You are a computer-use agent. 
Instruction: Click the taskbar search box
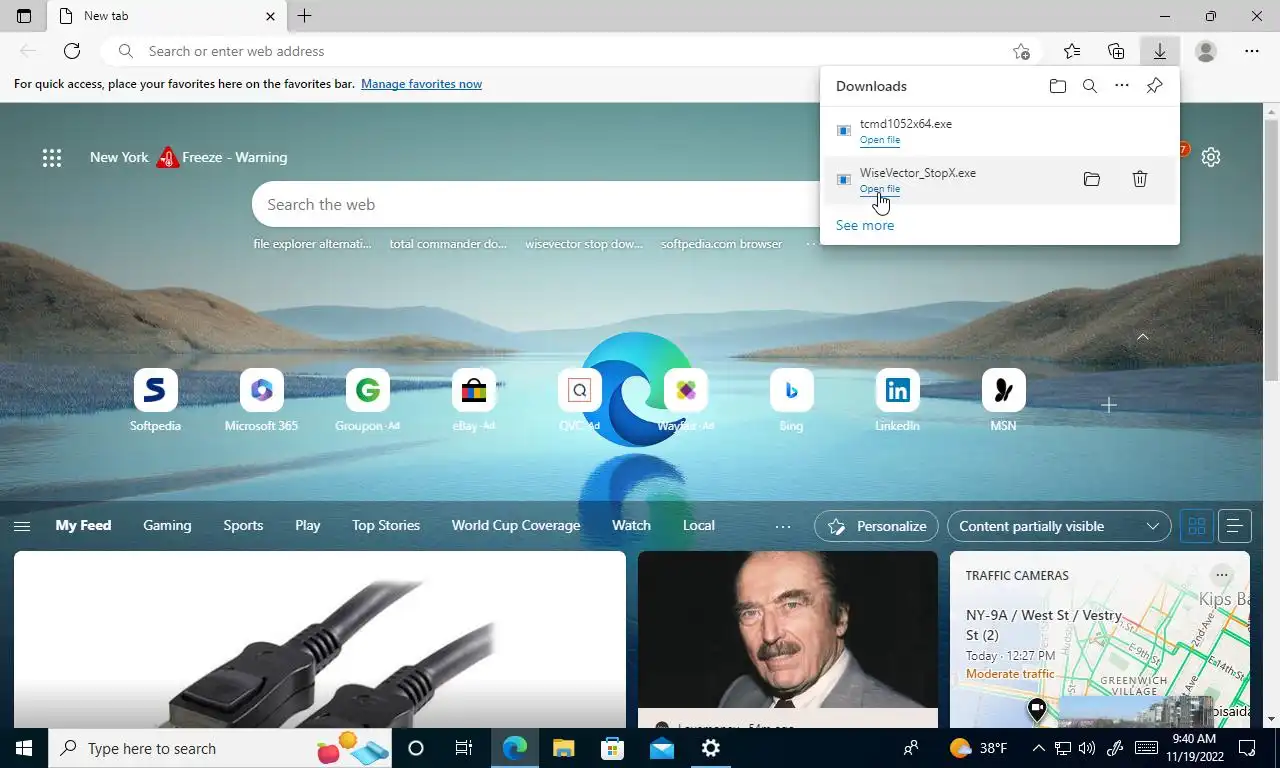point(220,748)
